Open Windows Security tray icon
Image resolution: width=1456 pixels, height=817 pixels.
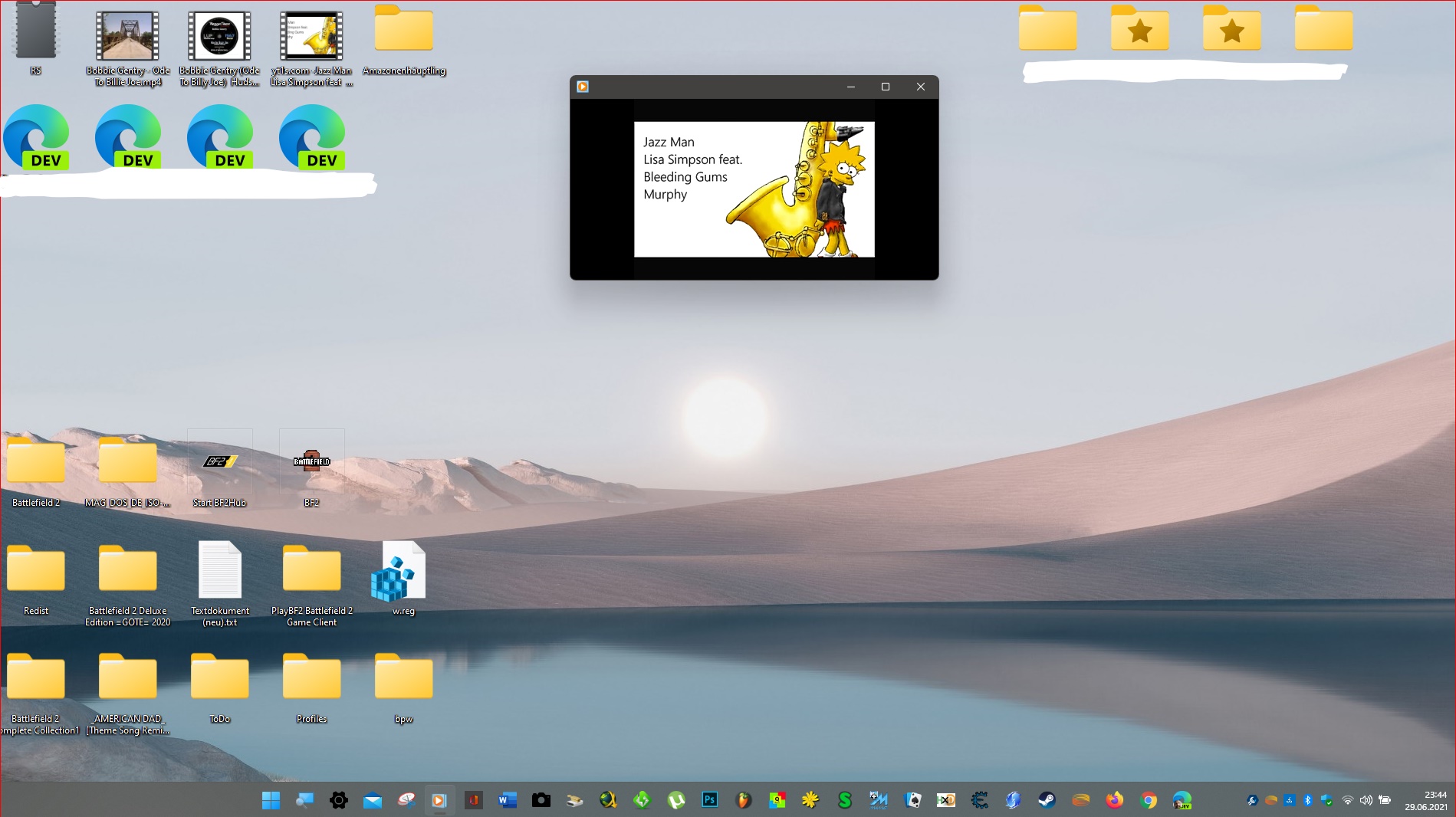(1326, 800)
